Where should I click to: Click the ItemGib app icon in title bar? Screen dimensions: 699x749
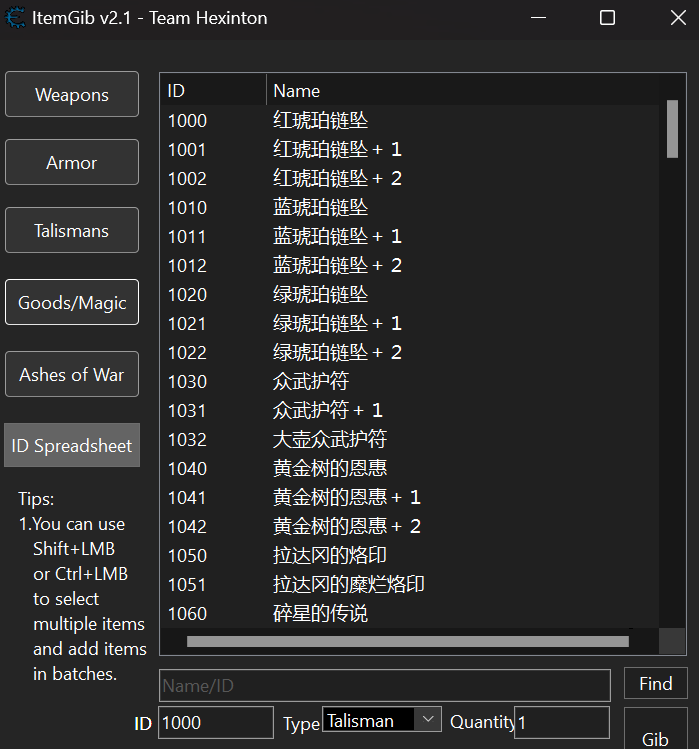[16, 18]
